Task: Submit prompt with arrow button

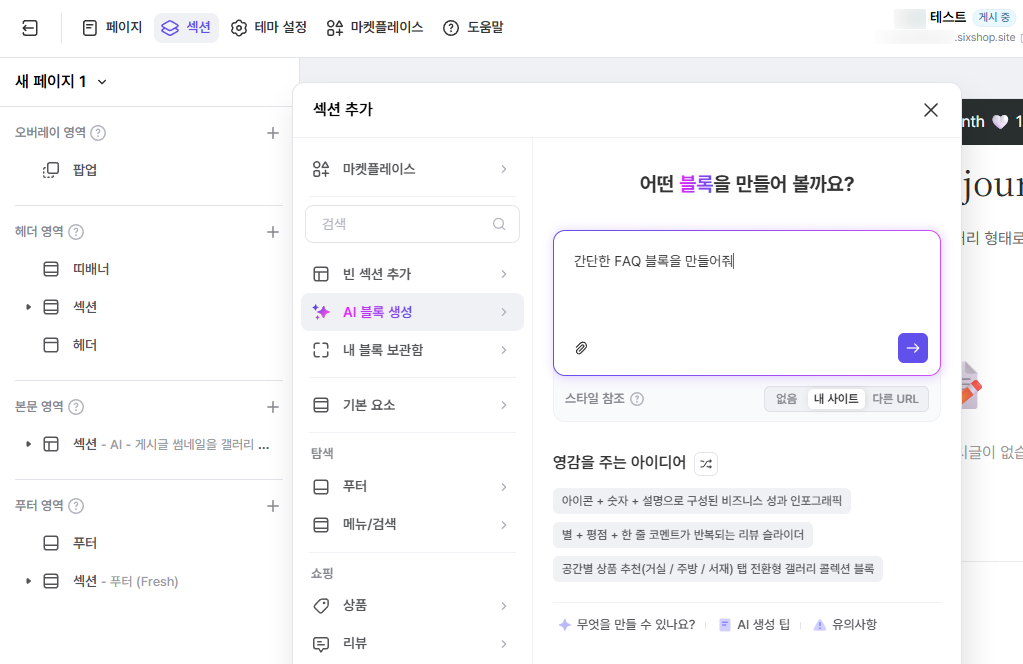Action: [913, 348]
